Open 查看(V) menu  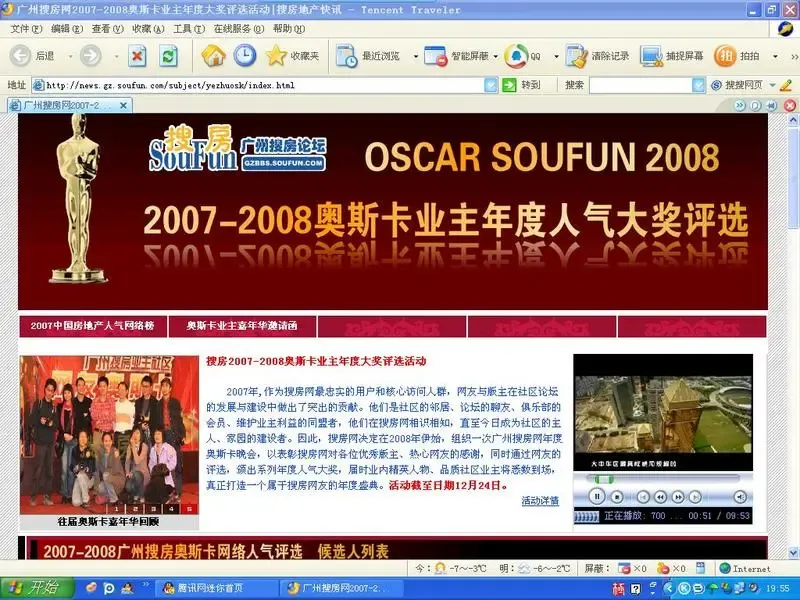coord(108,29)
